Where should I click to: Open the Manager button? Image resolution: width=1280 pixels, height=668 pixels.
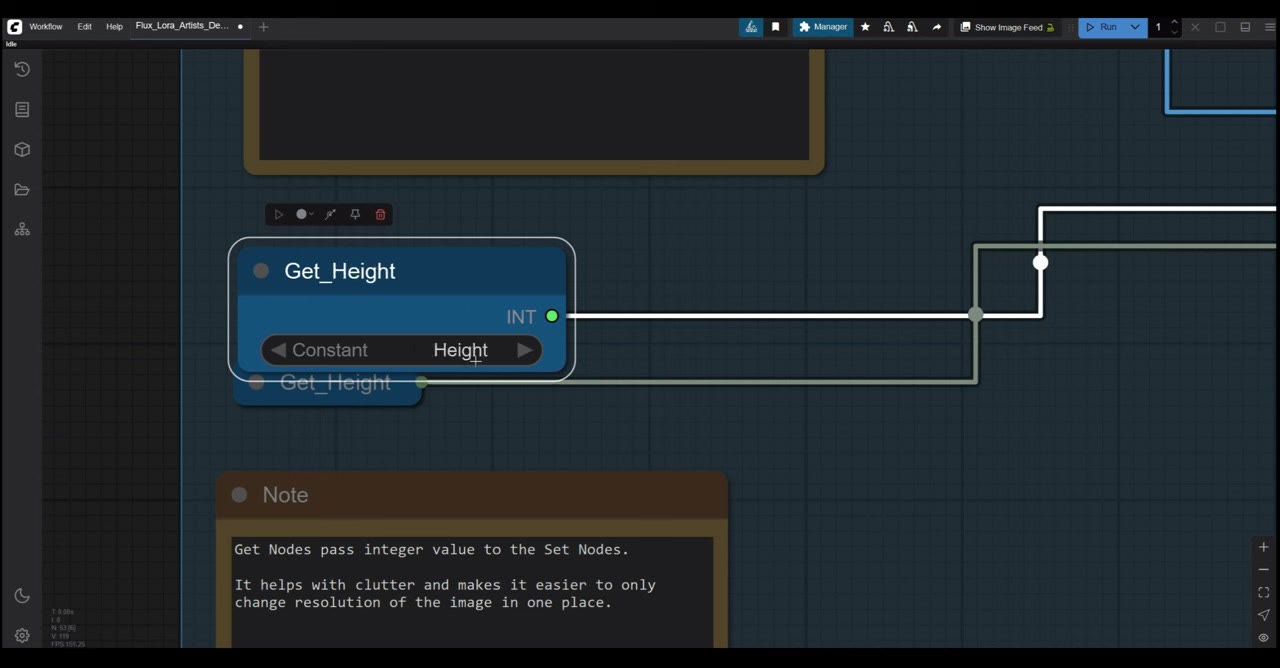point(823,27)
